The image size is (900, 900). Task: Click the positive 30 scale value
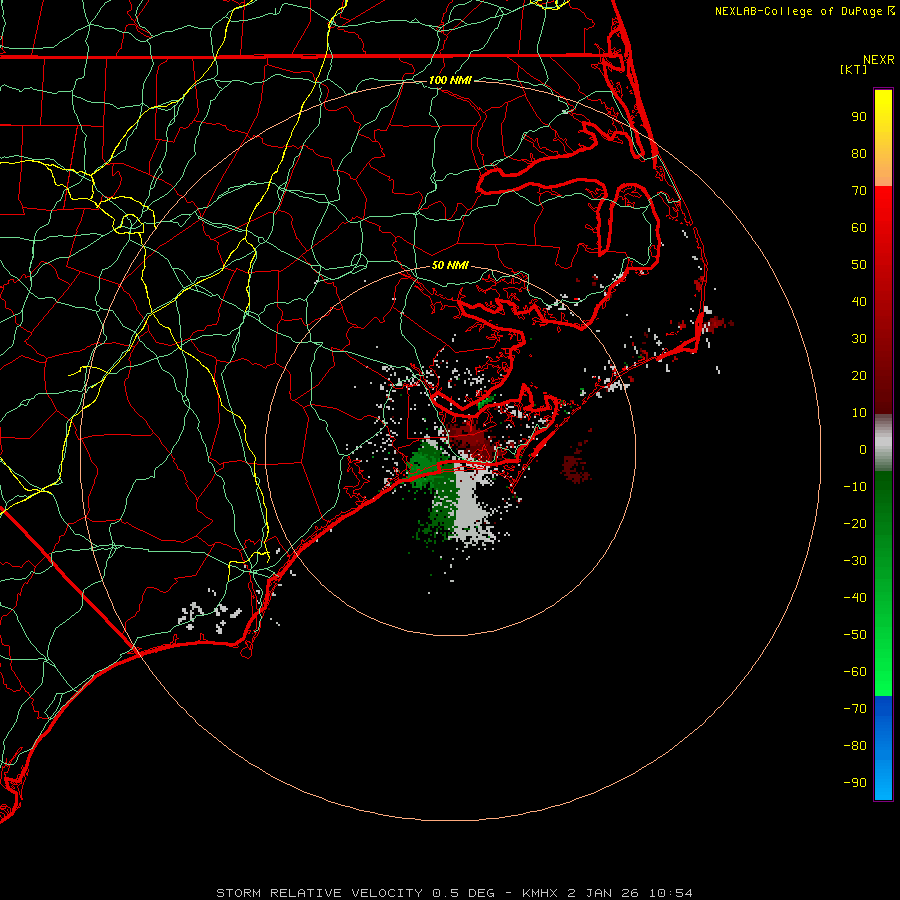[859, 339]
